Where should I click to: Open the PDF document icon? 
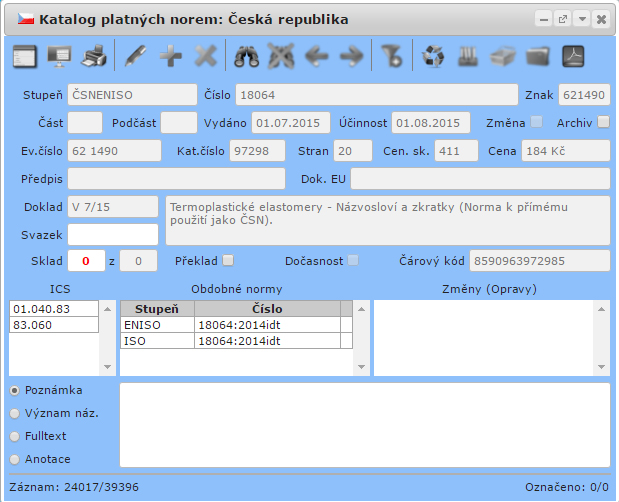click(573, 56)
